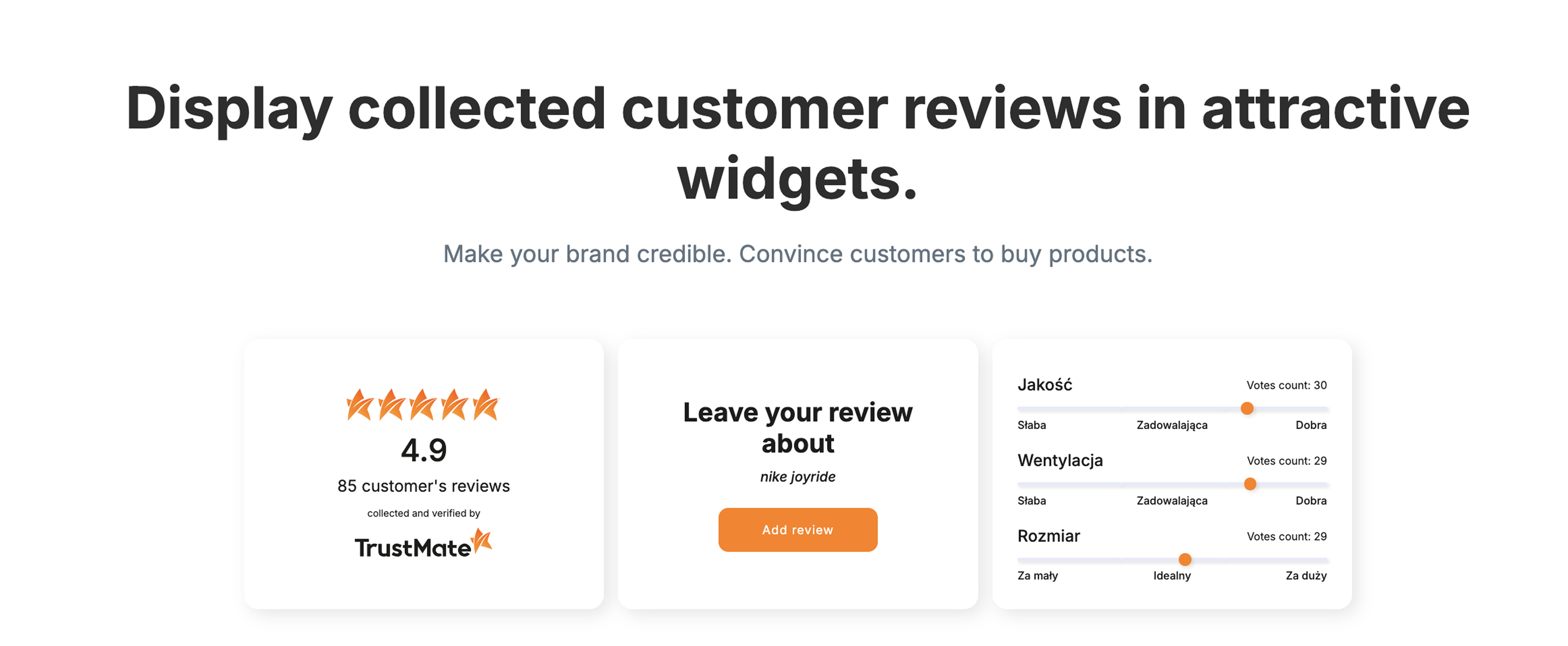Click Votes count: 30 next to Jakość
The image size is (1568, 646).
(x=1286, y=385)
